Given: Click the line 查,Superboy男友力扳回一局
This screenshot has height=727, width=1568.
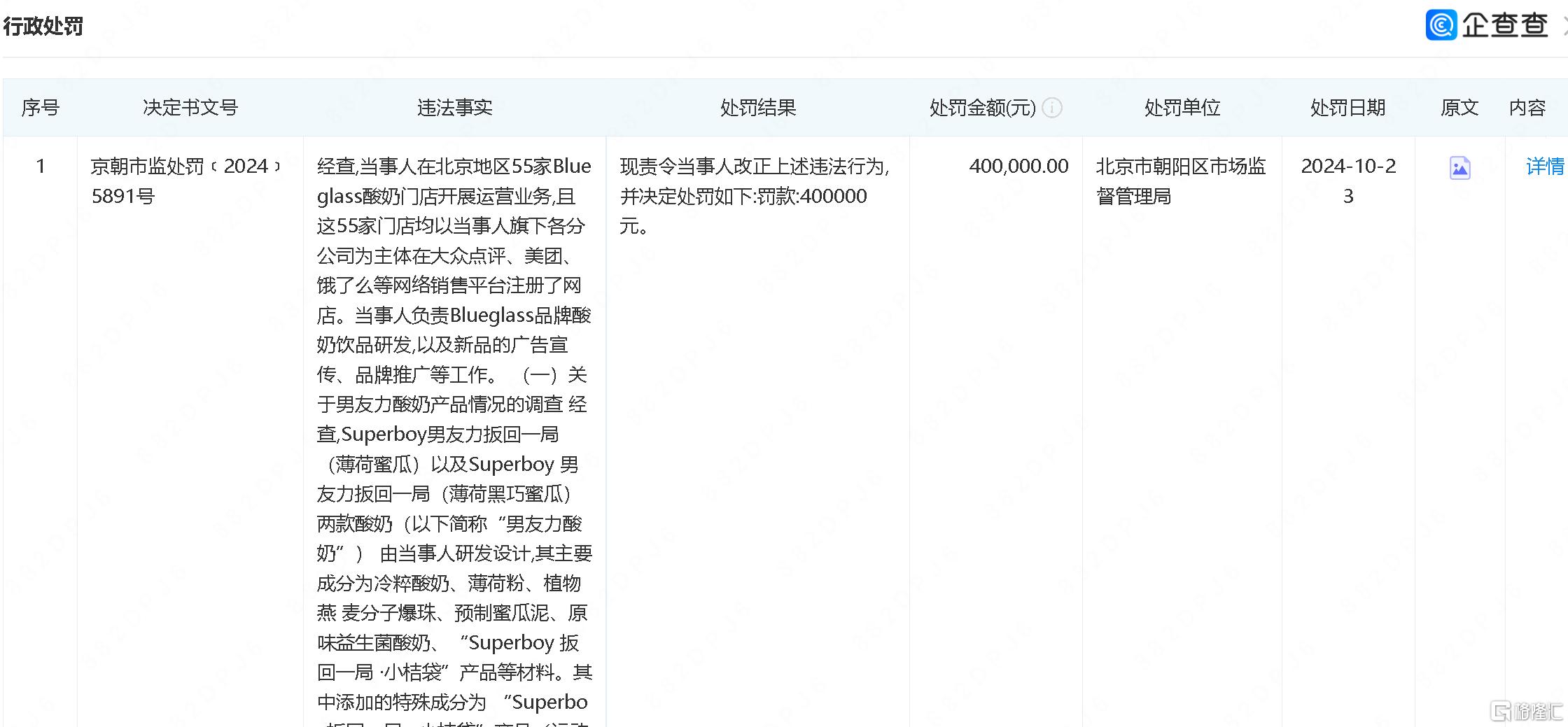Looking at the screenshot, I should coord(437,435).
